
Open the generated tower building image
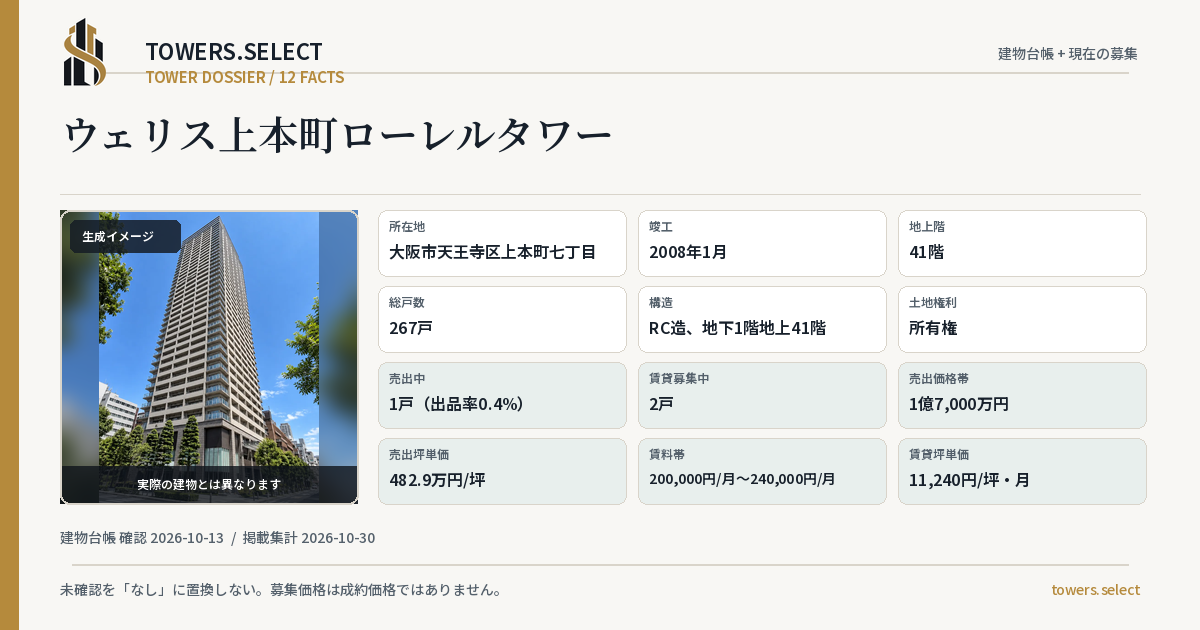pos(209,357)
